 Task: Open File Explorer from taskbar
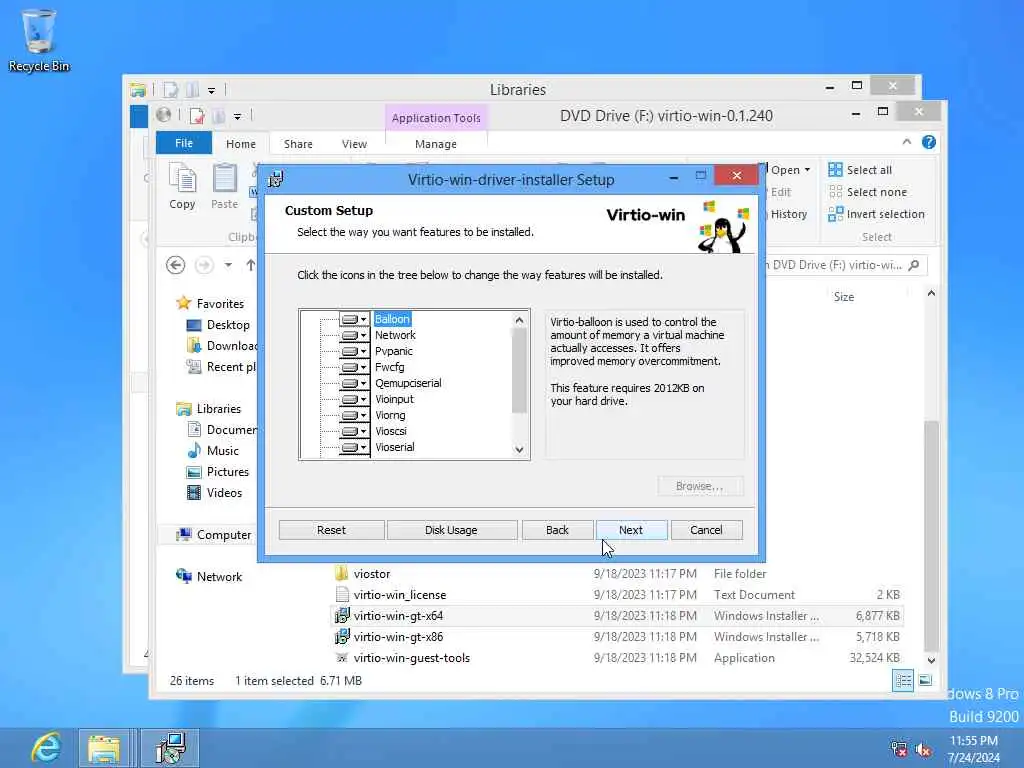(104, 748)
